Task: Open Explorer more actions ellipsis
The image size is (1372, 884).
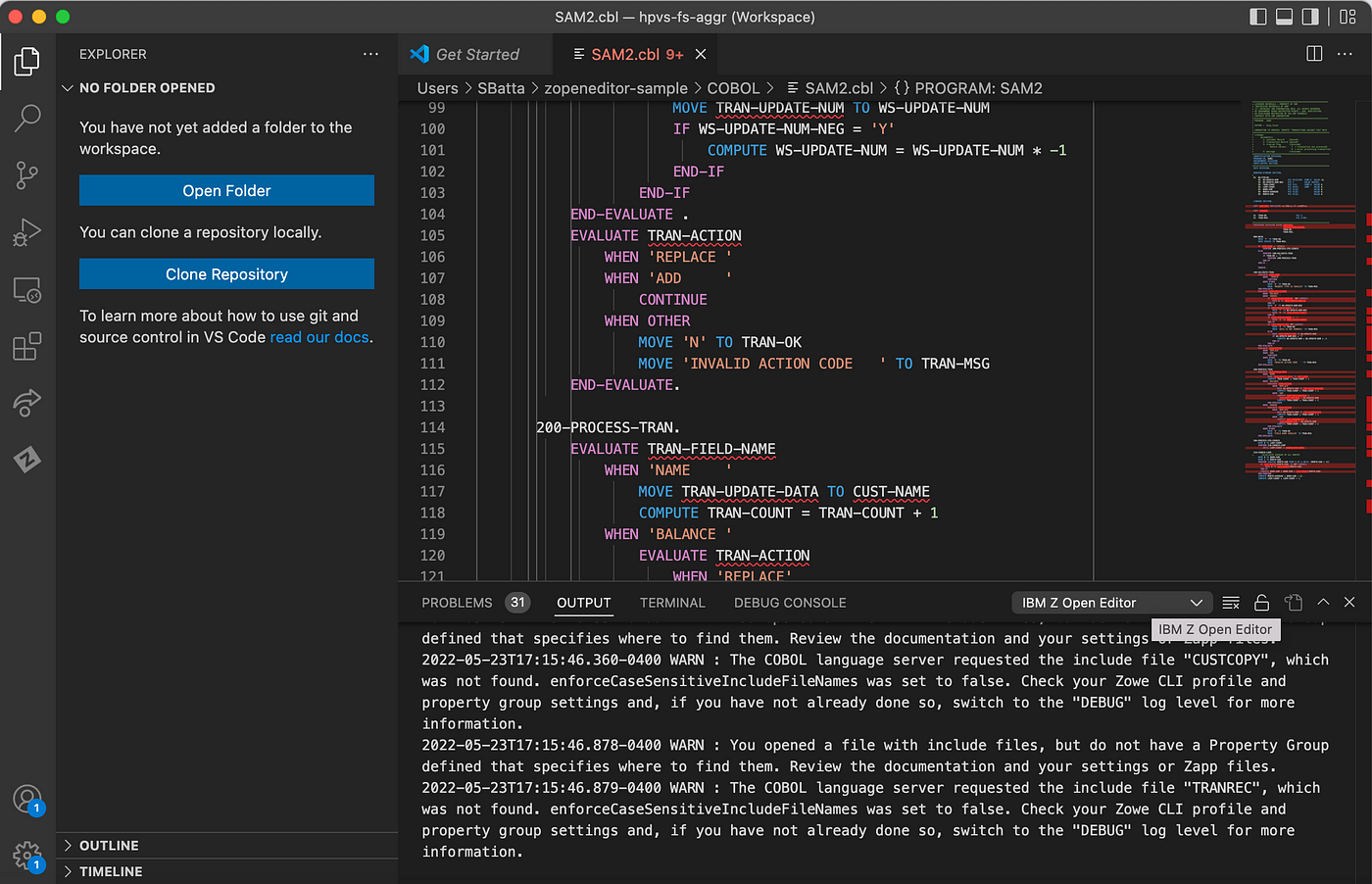Action: pos(370,54)
